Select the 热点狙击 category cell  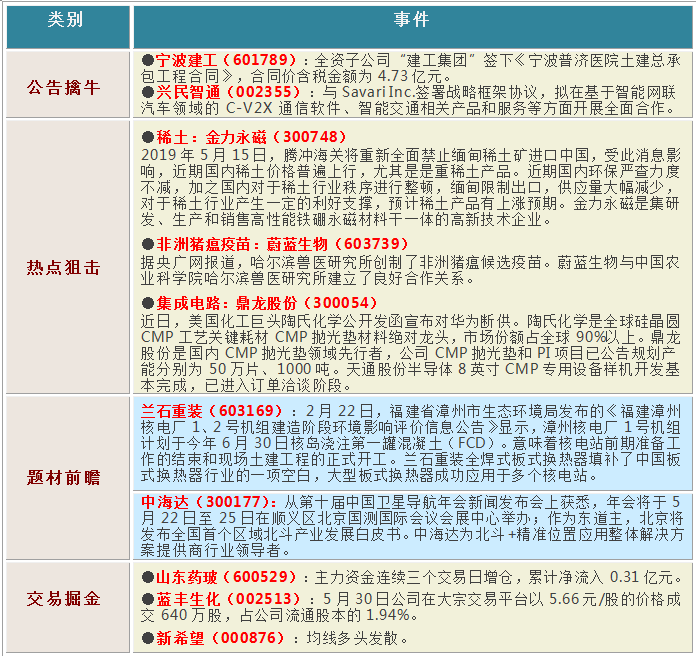[68, 257]
